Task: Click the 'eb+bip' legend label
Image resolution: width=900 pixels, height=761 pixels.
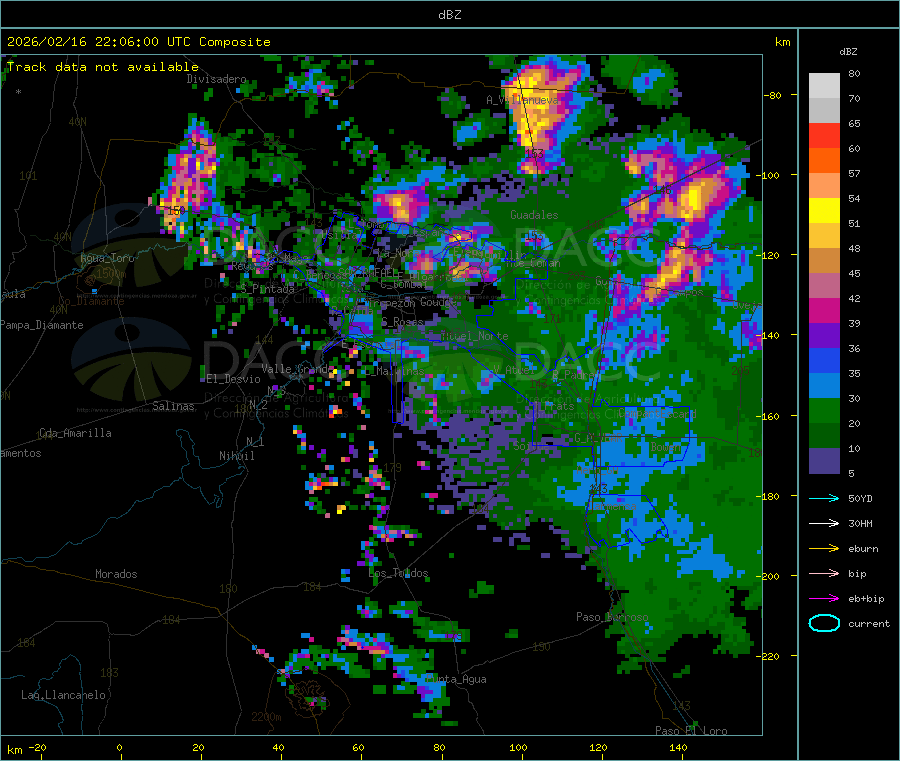Action: 866,599
